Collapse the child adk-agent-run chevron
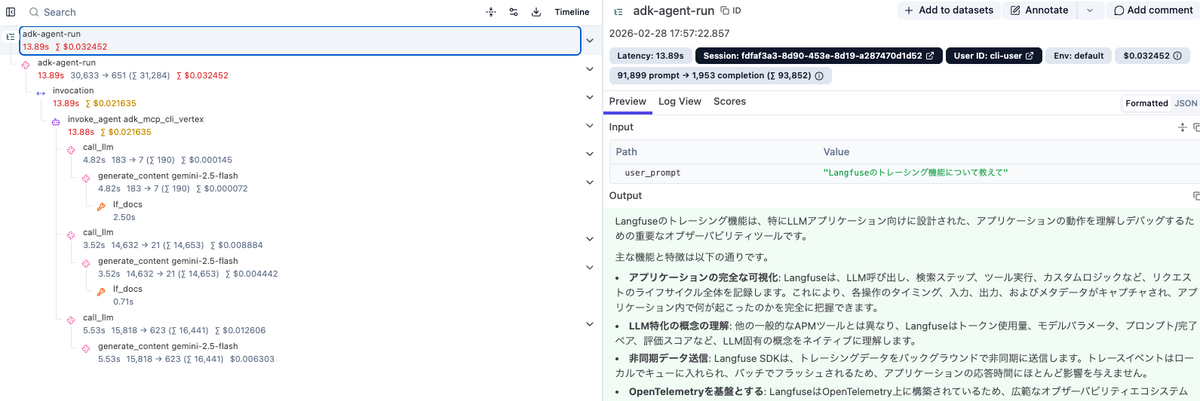 [x=589, y=69]
